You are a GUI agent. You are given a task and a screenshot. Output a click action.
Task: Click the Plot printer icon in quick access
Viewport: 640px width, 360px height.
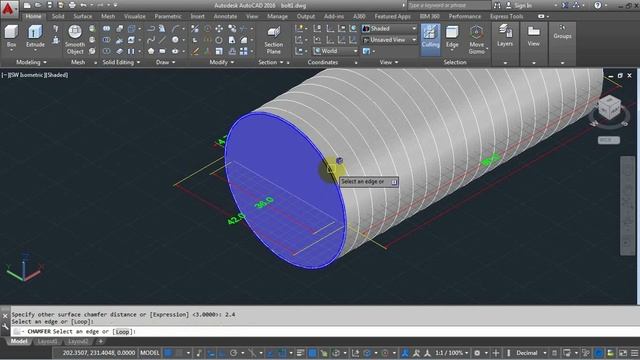72,5
